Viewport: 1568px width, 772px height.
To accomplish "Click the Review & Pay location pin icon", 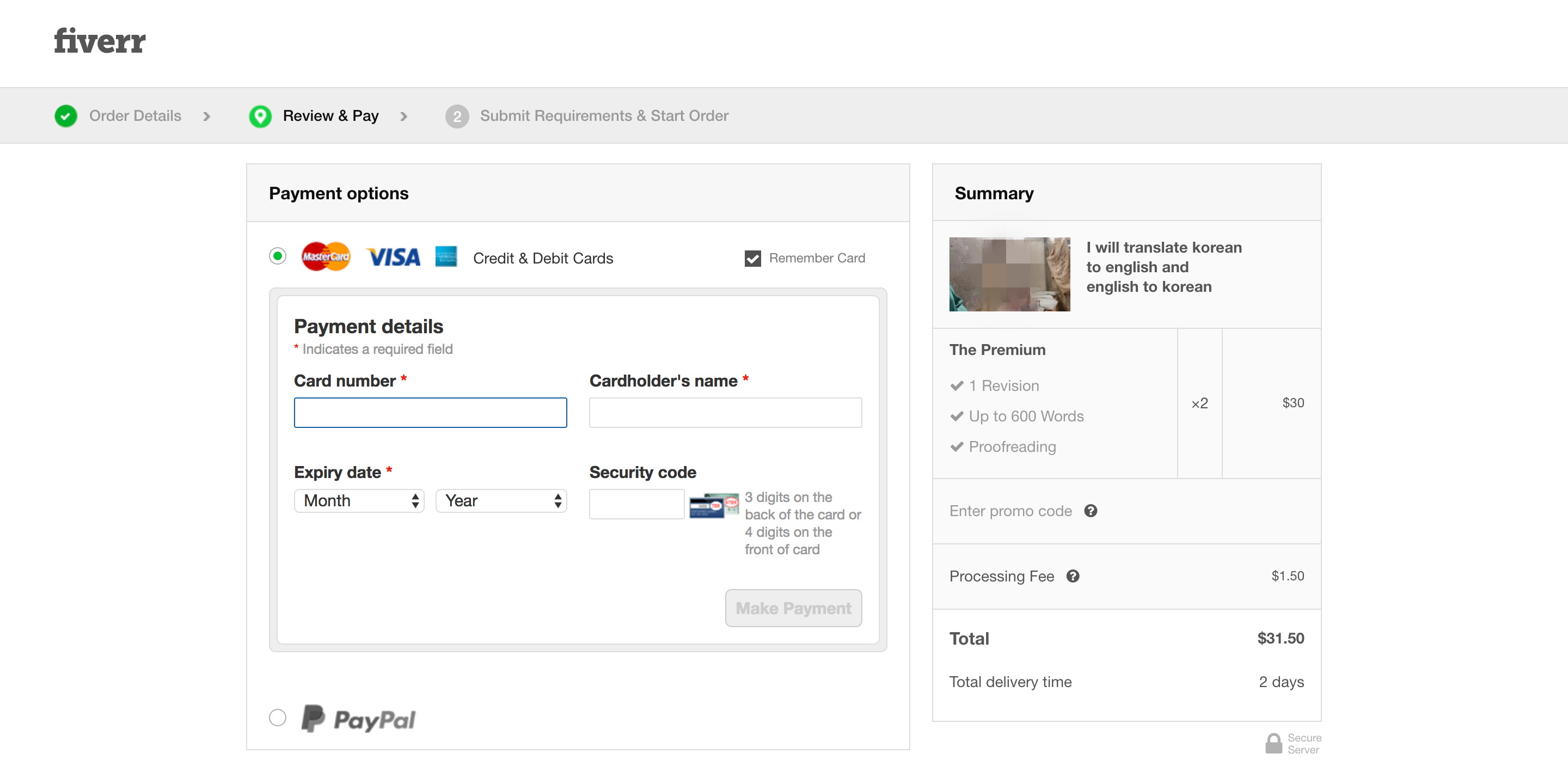I will click(x=260, y=115).
